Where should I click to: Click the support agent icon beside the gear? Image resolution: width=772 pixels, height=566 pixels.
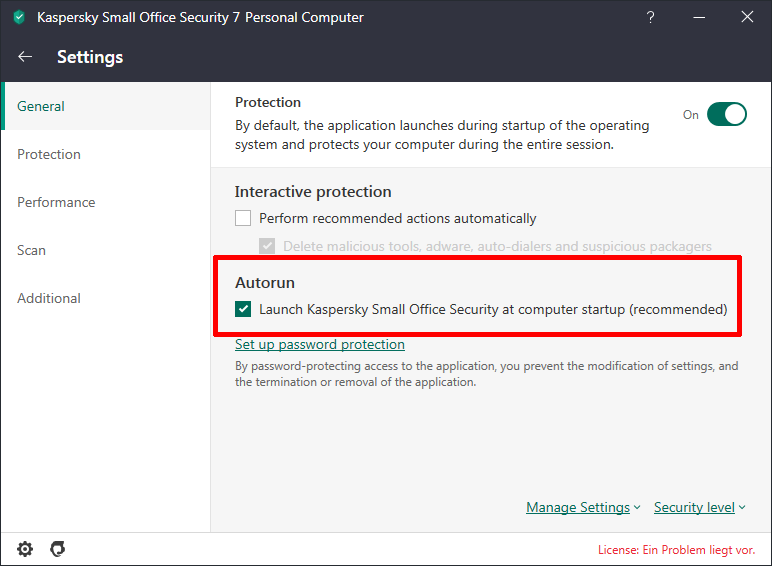pyautogui.click(x=58, y=549)
